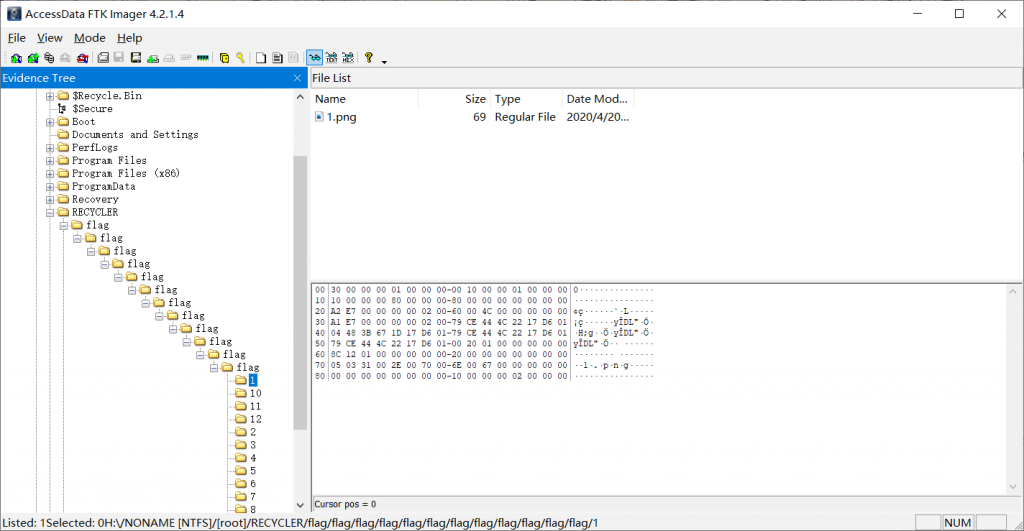
Task: Sort file list by Type column
Action: pos(526,99)
